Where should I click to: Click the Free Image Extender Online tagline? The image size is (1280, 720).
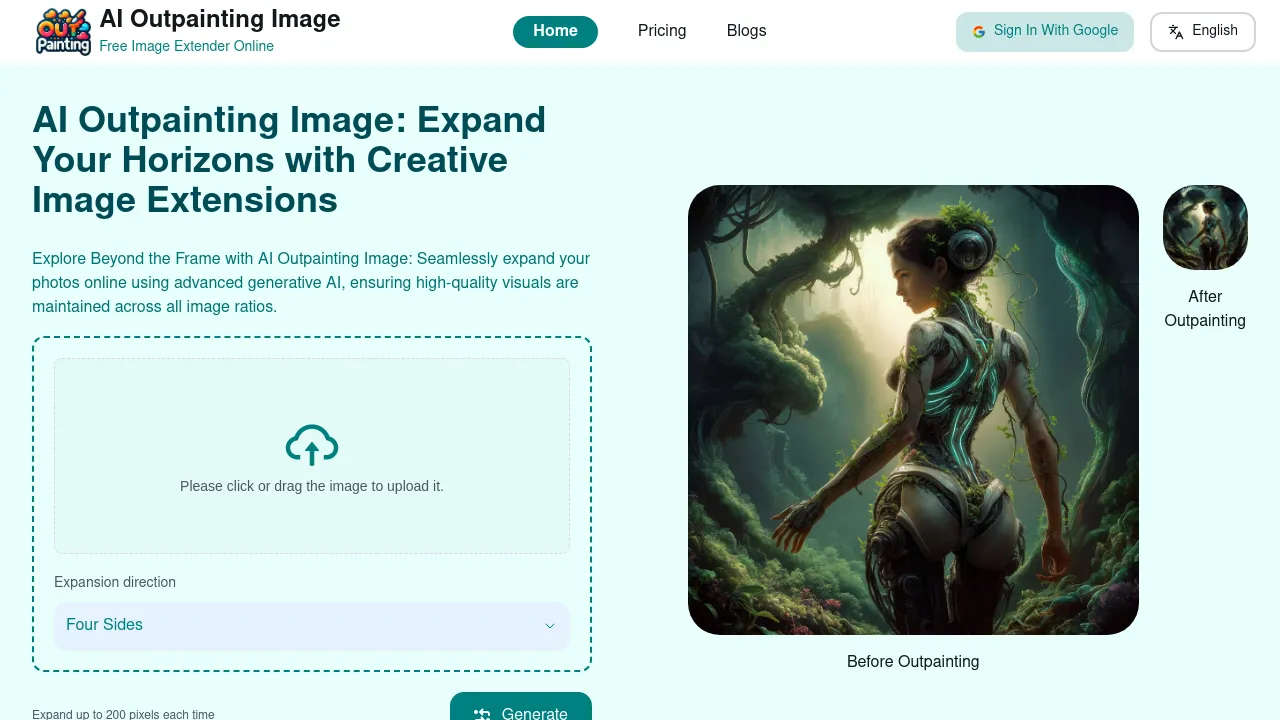click(x=187, y=46)
